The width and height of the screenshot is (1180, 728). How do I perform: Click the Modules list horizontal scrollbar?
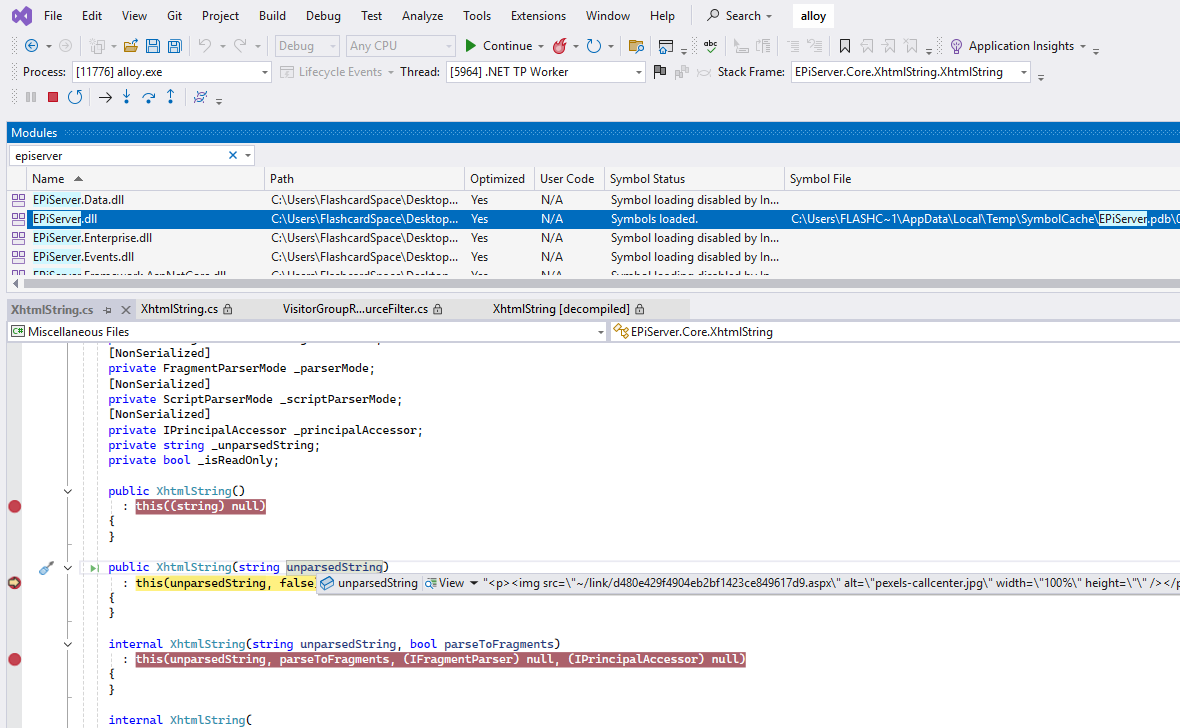[x=601, y=284]
